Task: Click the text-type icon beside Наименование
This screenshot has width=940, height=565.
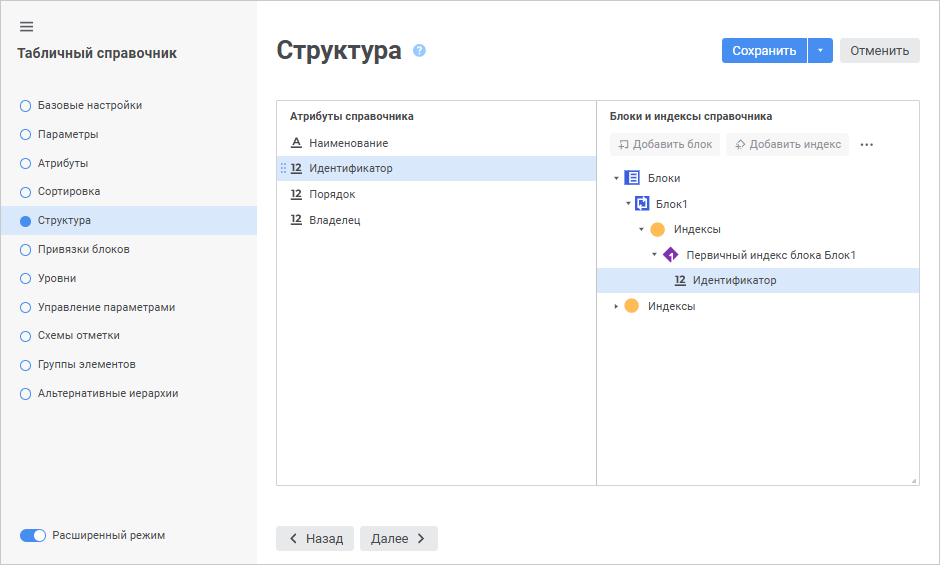Action: click(296, 143)
